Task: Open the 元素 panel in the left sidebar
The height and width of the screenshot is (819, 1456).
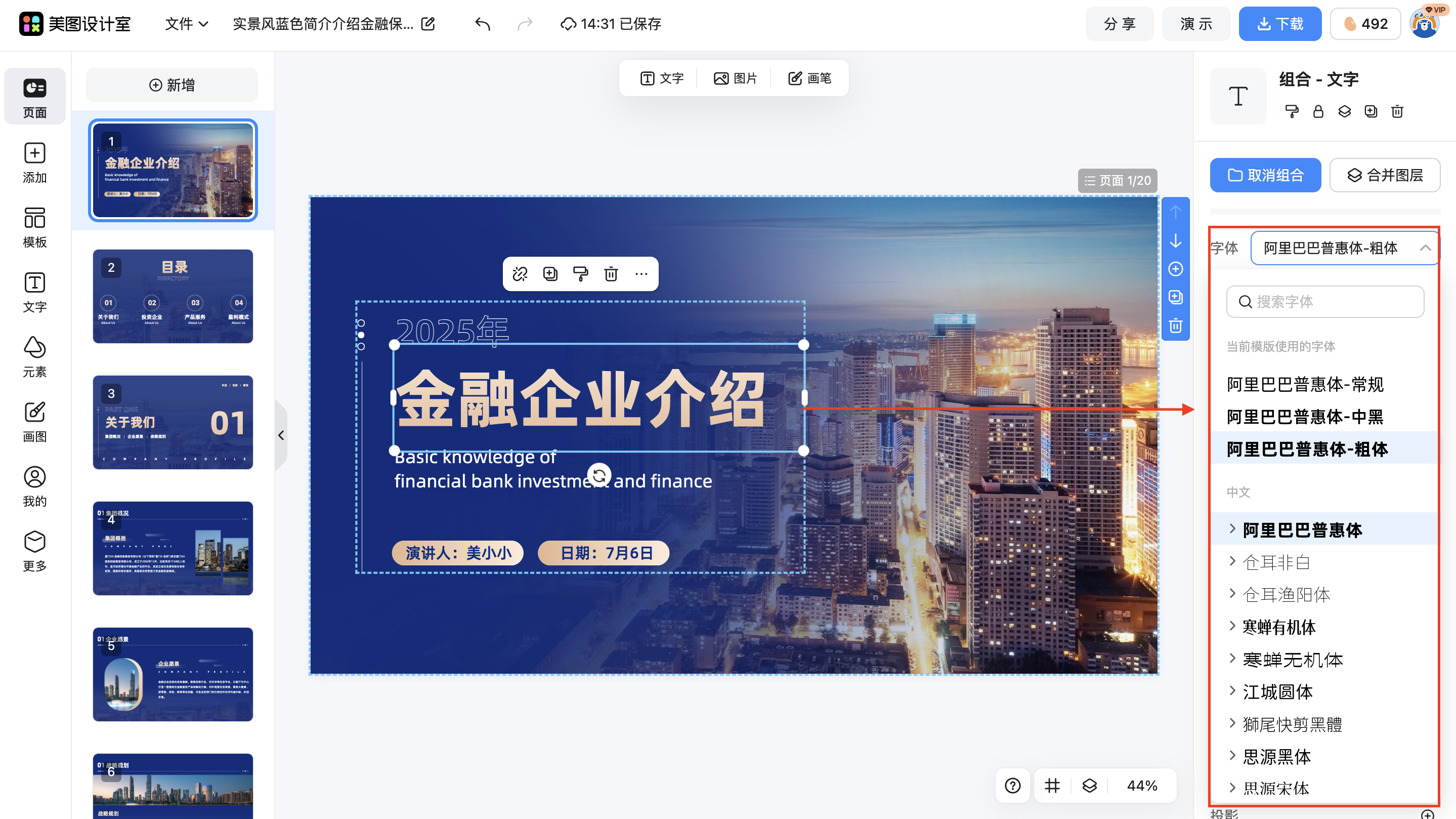Action: [34, 356]
